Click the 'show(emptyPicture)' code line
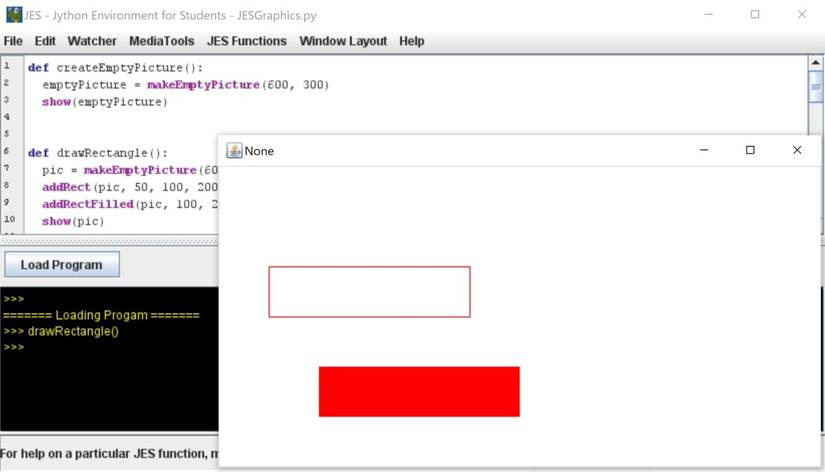This screenshot has width=825, height=472. coord(105,102)
